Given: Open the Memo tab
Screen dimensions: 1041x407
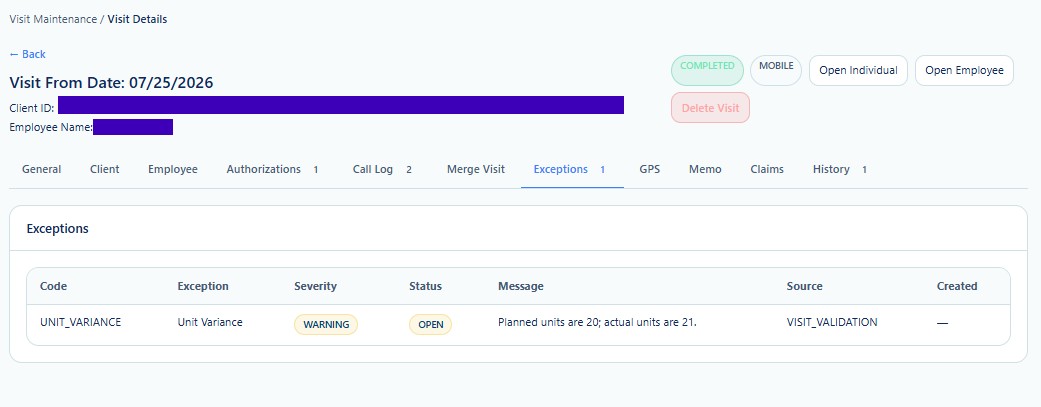Looking at the screenshot, I should pos(705,169).
